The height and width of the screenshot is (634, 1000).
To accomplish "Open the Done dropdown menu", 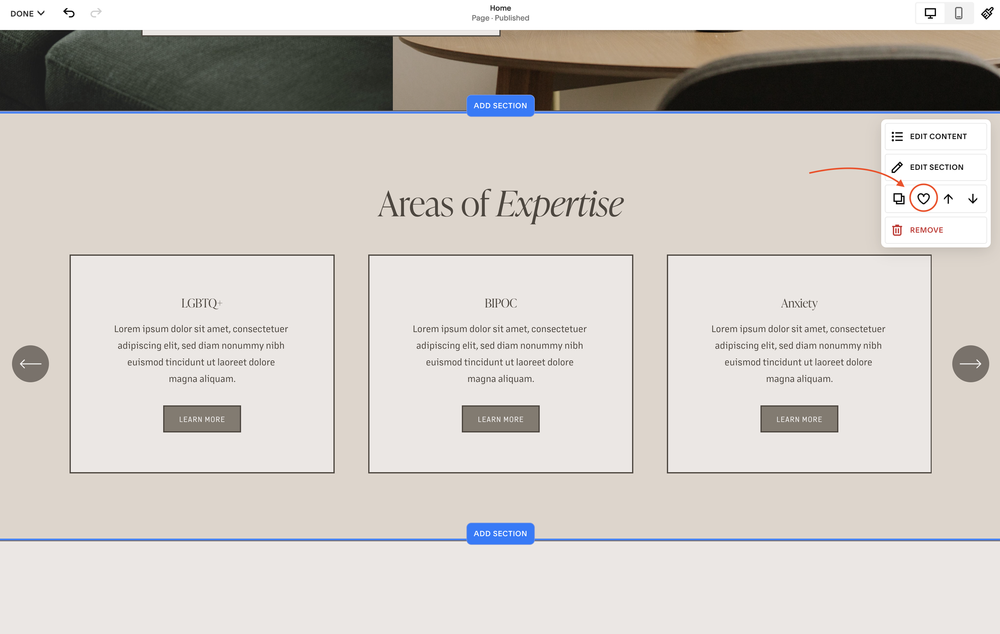I will 25,13.
